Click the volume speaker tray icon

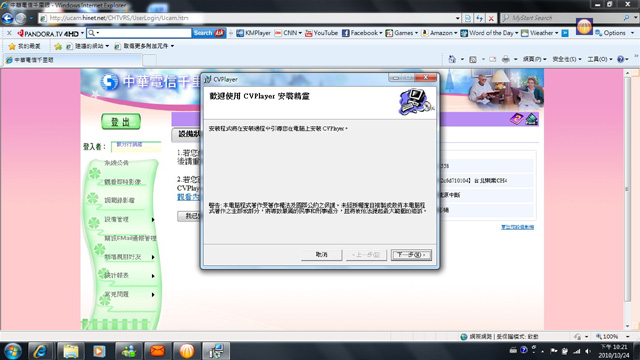tap(588, 351)
